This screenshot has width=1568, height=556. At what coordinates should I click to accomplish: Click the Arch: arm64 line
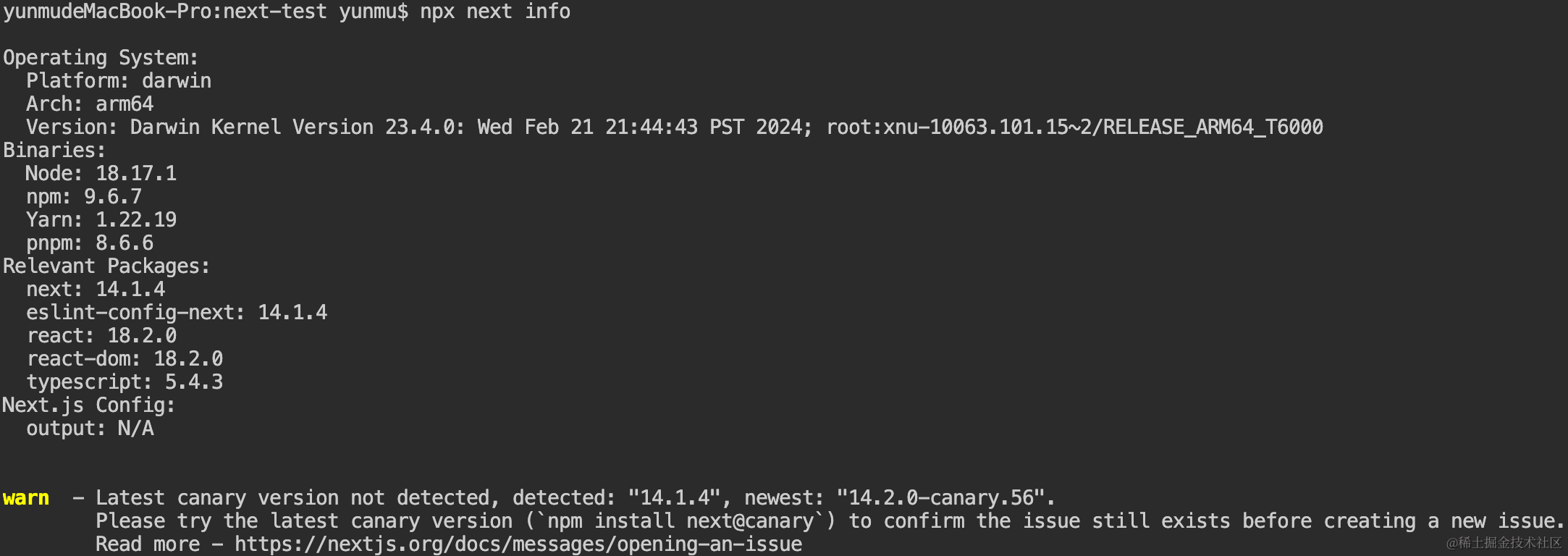[90, 104]
